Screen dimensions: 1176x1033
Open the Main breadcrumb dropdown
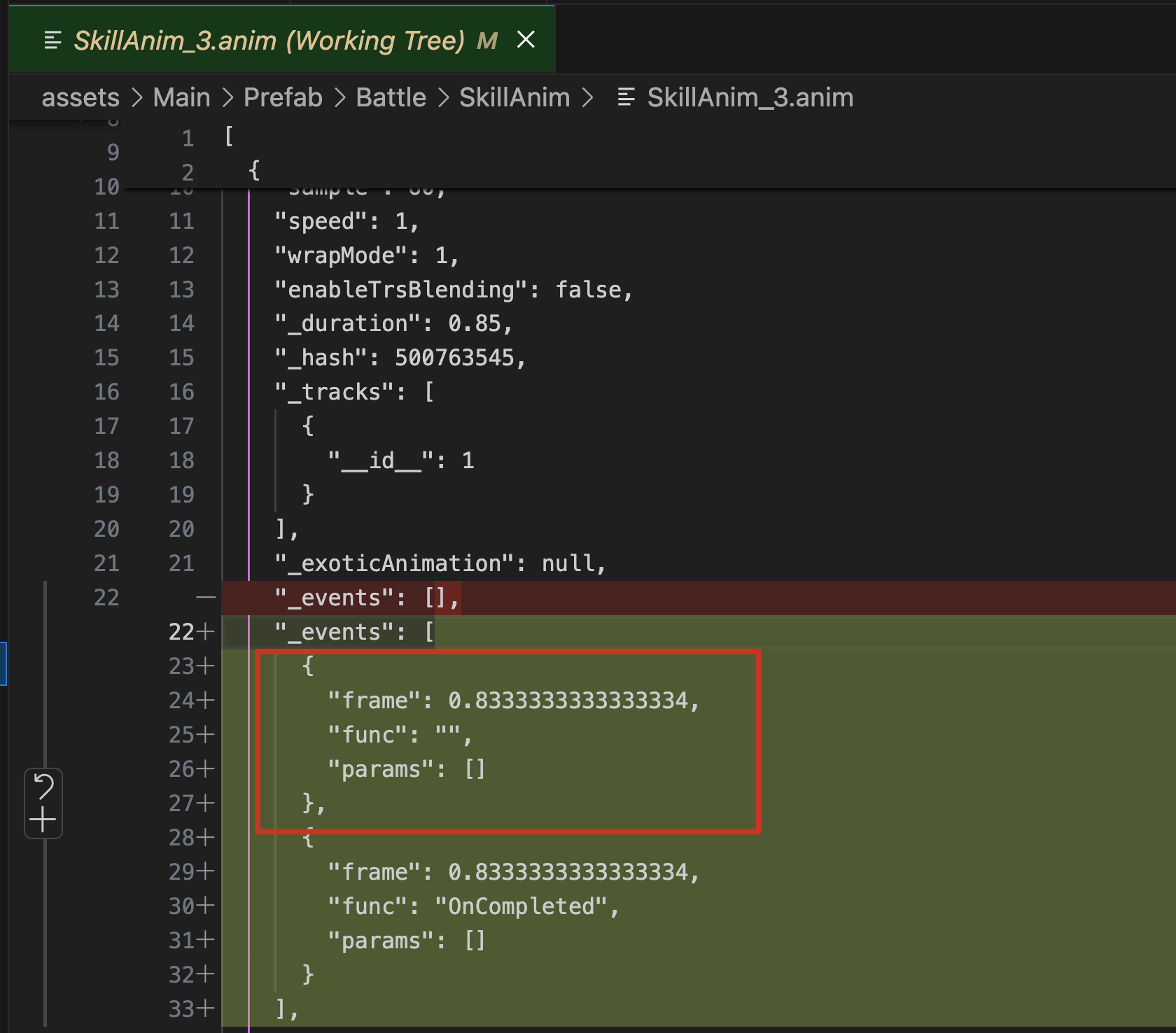[x=181, y=97]
